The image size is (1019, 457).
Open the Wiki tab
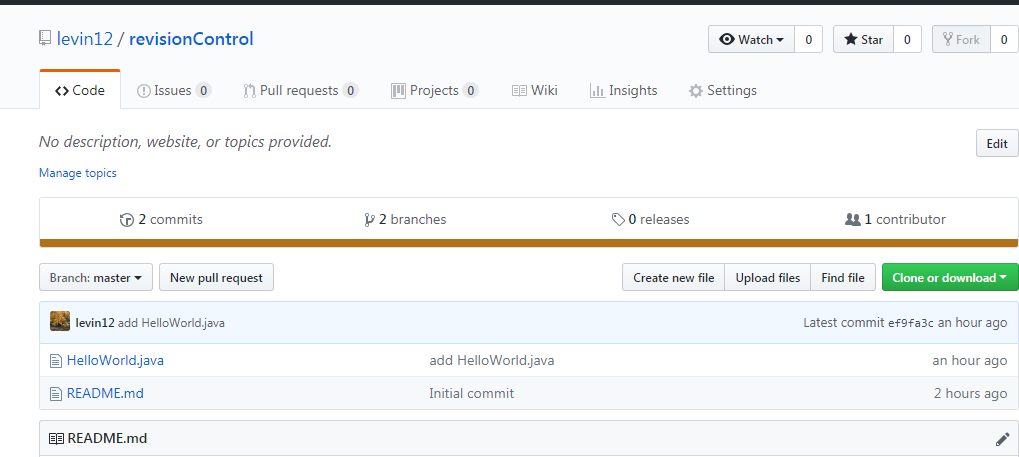535,90
